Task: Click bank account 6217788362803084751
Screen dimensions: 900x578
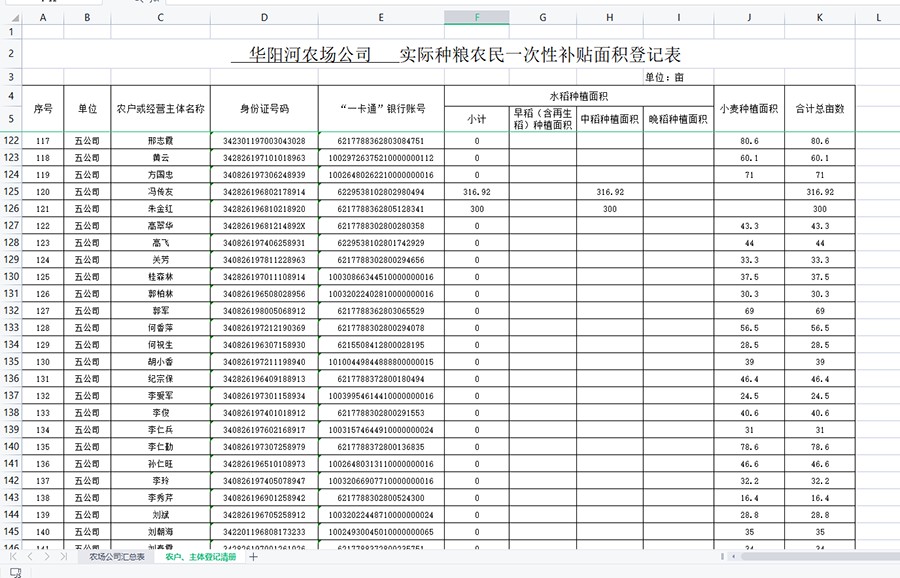Action: 381,141
